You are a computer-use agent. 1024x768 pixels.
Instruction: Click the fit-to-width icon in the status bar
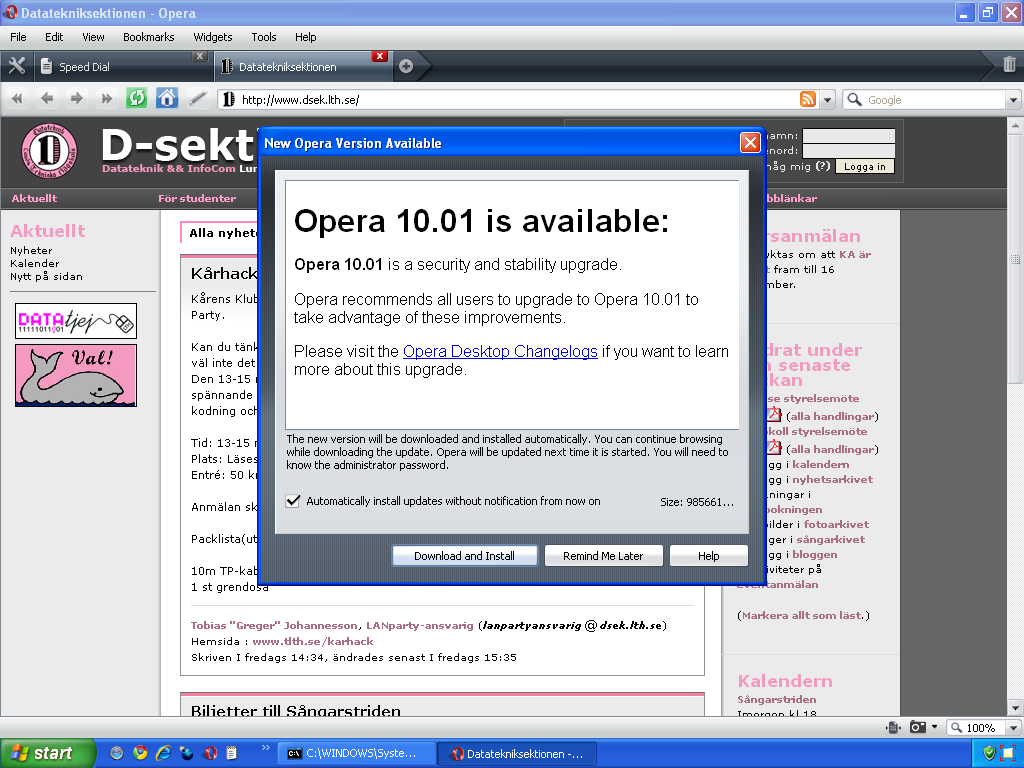893,728
